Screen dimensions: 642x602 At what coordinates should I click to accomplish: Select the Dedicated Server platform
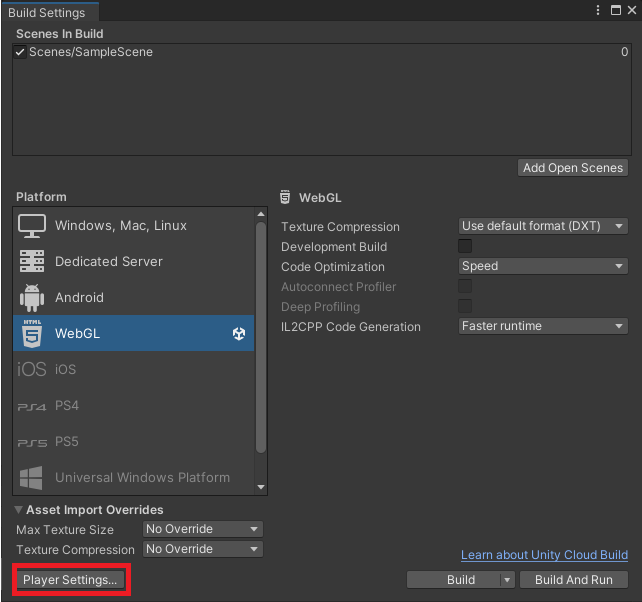click(133, 261)
